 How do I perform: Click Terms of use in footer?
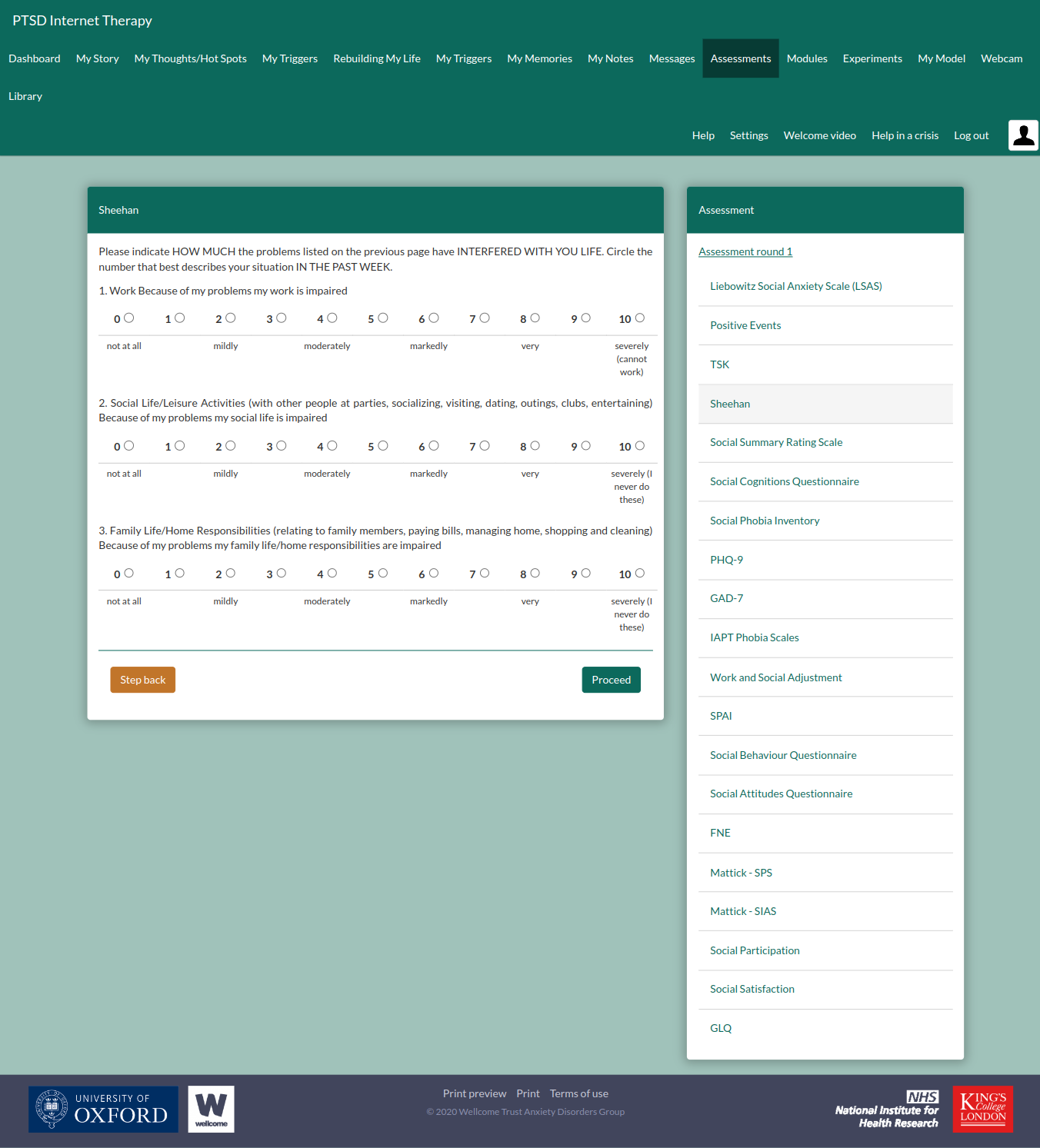click(x=578, y=1093)
